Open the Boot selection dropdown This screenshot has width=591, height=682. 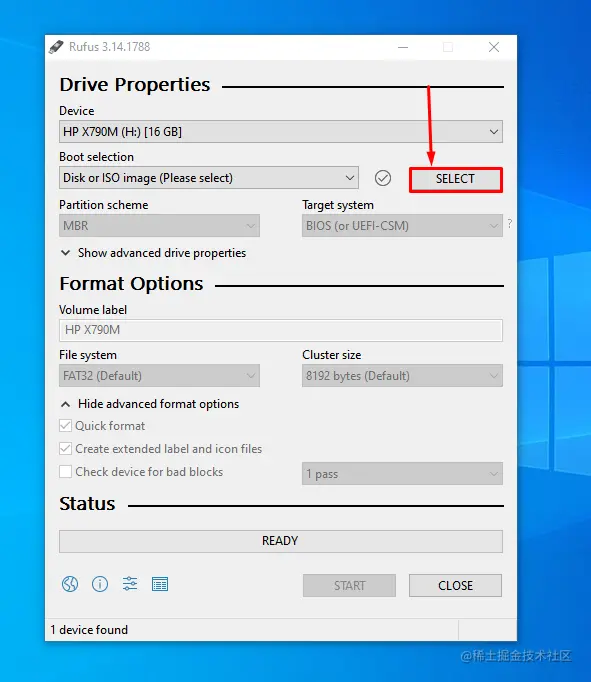[x=209, y=177]
